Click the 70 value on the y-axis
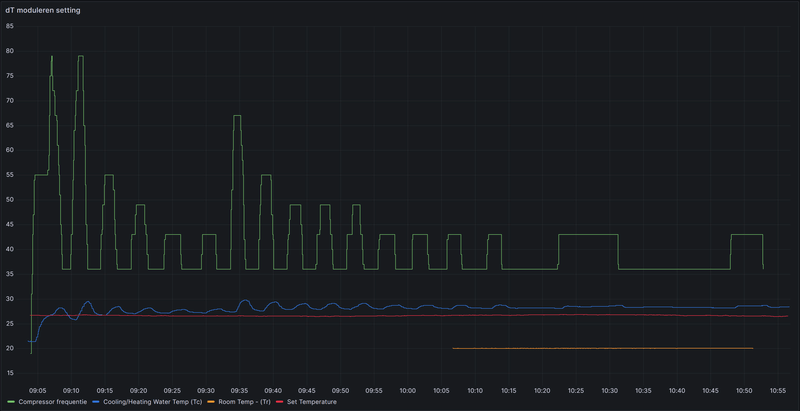This screenshot has height=411, width=800. tap(9, 100)
